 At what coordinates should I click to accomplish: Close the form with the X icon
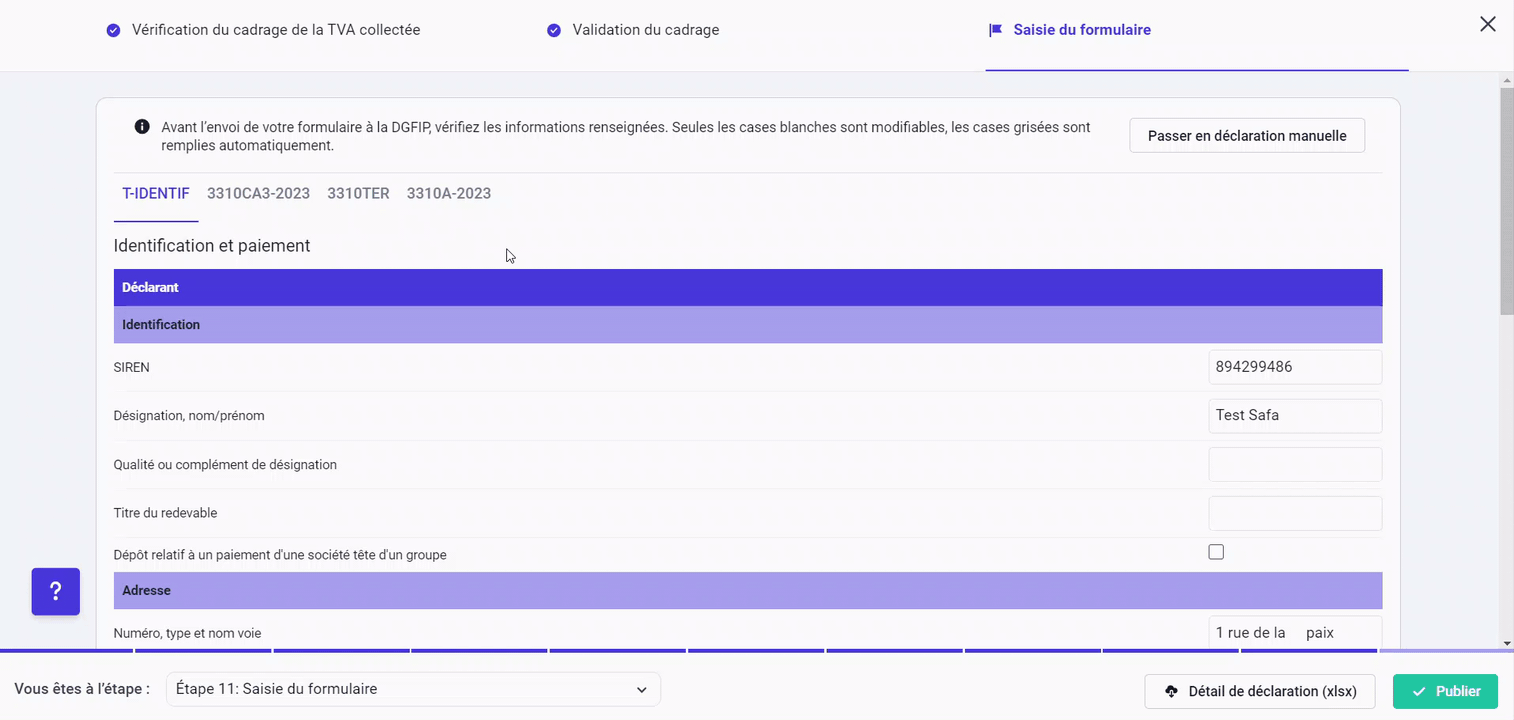click(1487, 25)
